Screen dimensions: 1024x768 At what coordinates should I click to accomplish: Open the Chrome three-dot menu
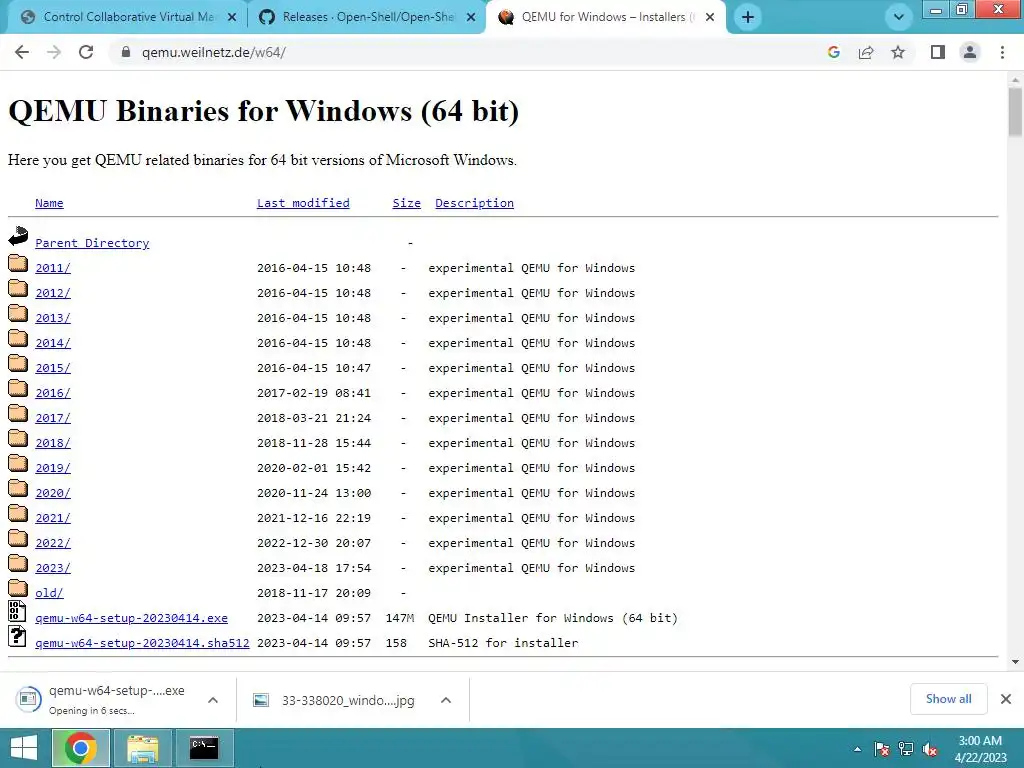[1002, 52]
